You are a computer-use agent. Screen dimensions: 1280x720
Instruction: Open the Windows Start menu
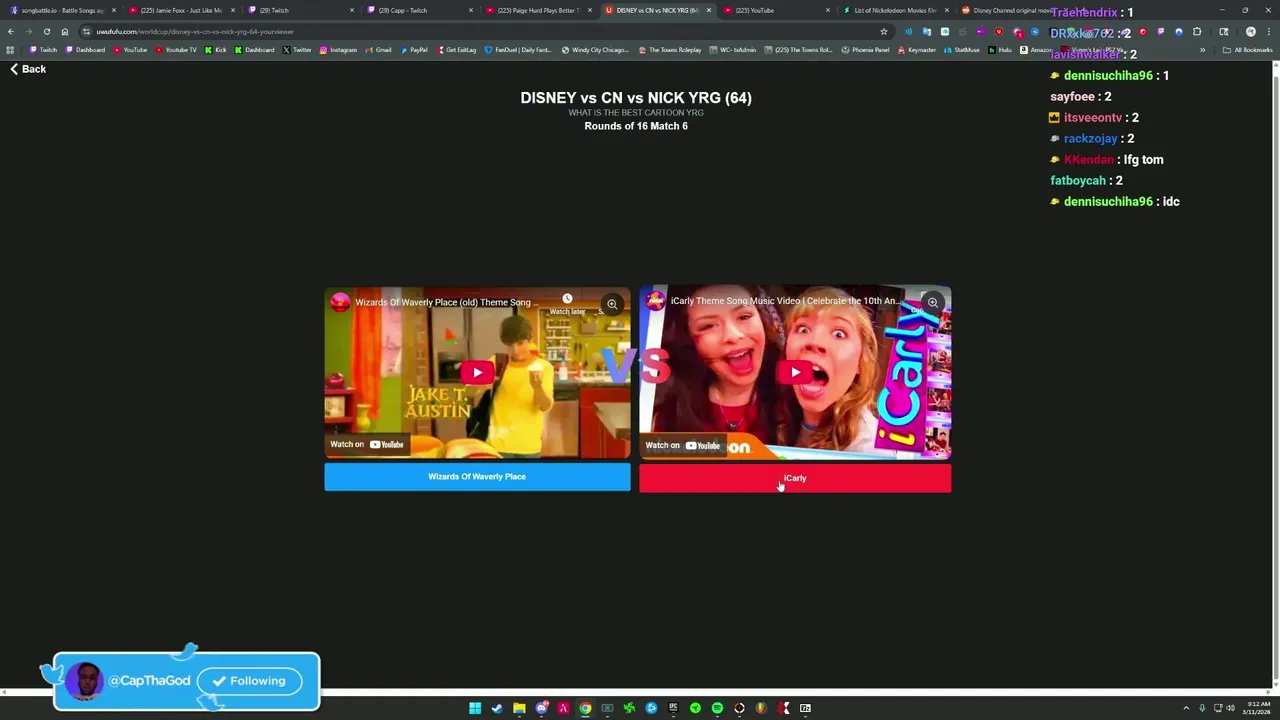(475, 708)
